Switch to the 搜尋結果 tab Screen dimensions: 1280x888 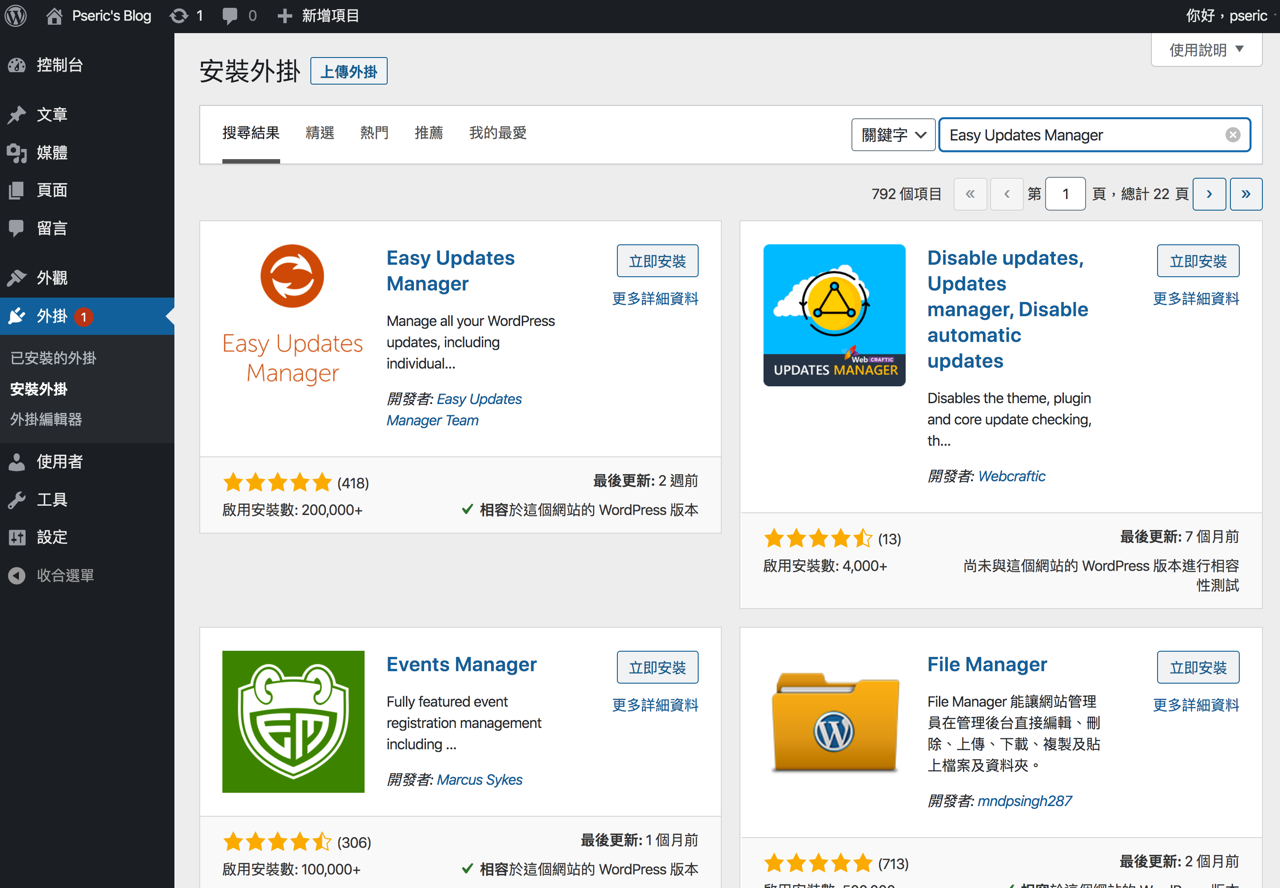click(251, 133)
